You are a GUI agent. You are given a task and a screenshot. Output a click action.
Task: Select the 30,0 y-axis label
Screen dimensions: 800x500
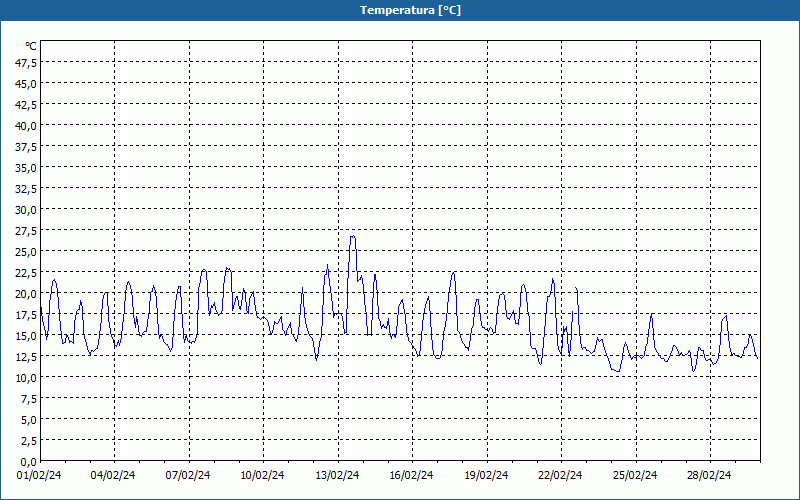27,210
